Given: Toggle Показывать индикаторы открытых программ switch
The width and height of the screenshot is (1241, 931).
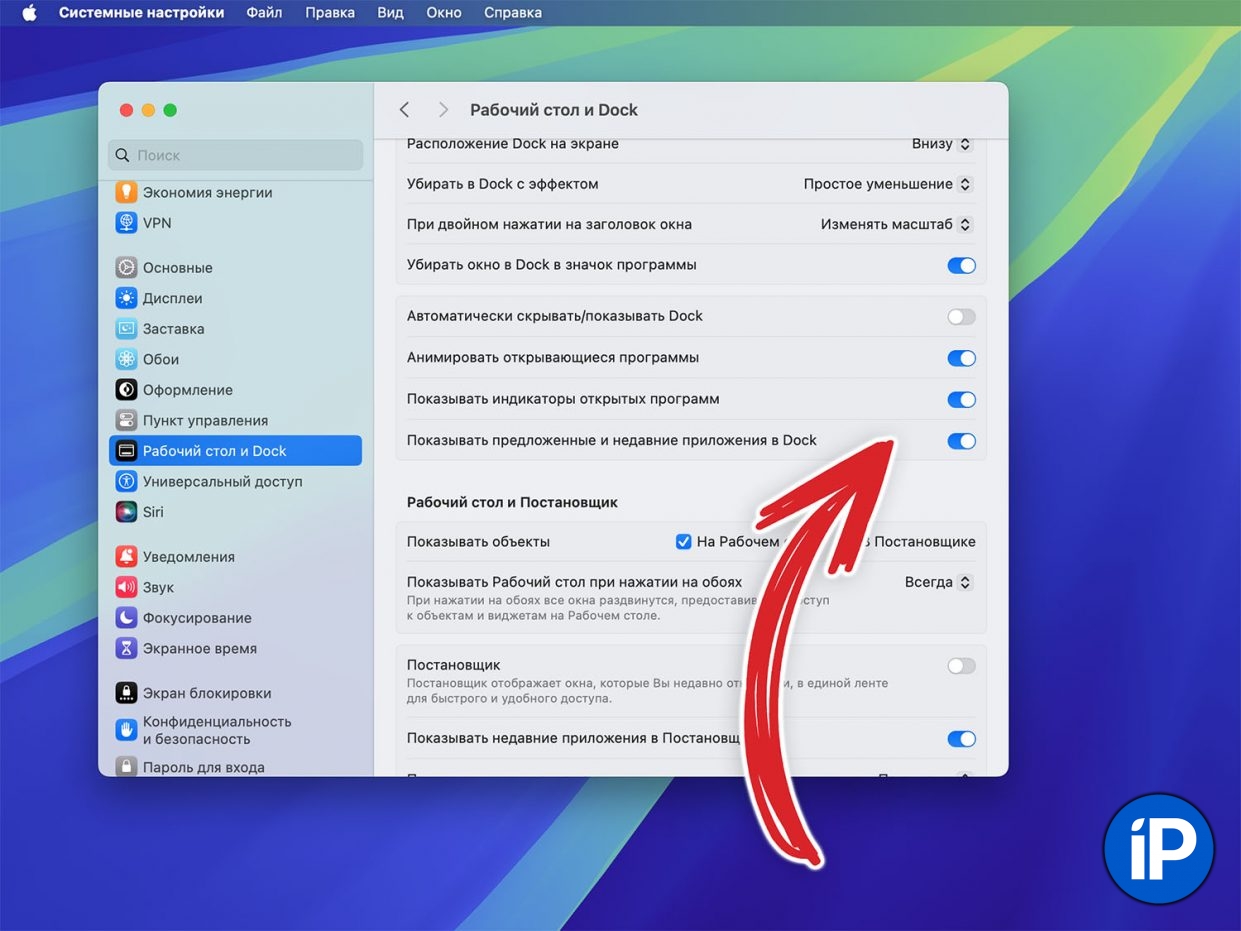Looking at the screenshot, I should tap(961, 400).
